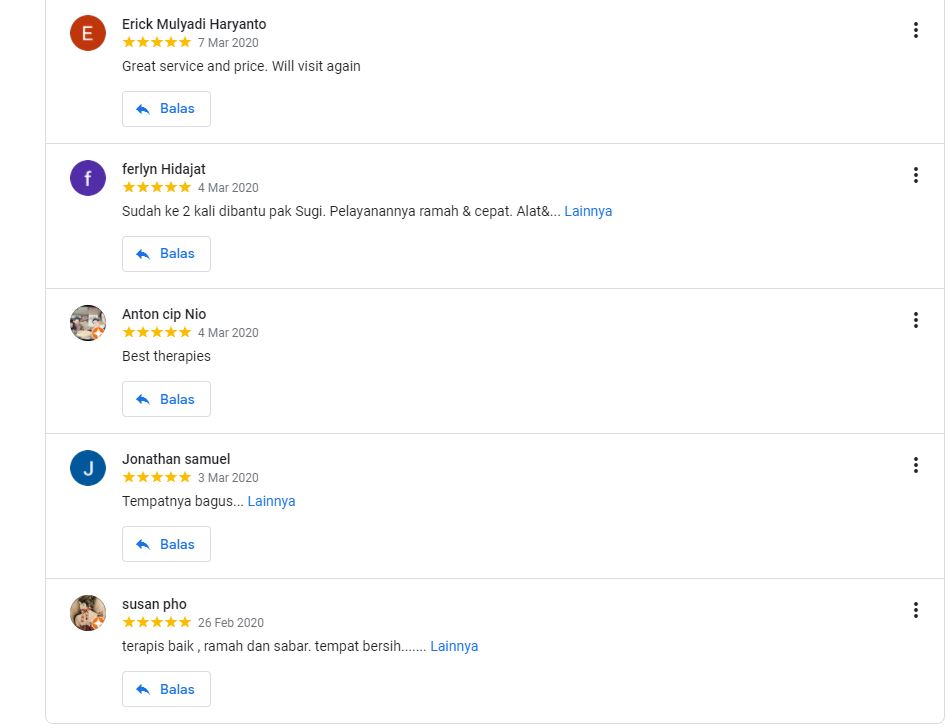Click Anton cip Nio's profile photo
Viewport: 948px width, 728px height.
click(x=88, y=323)
